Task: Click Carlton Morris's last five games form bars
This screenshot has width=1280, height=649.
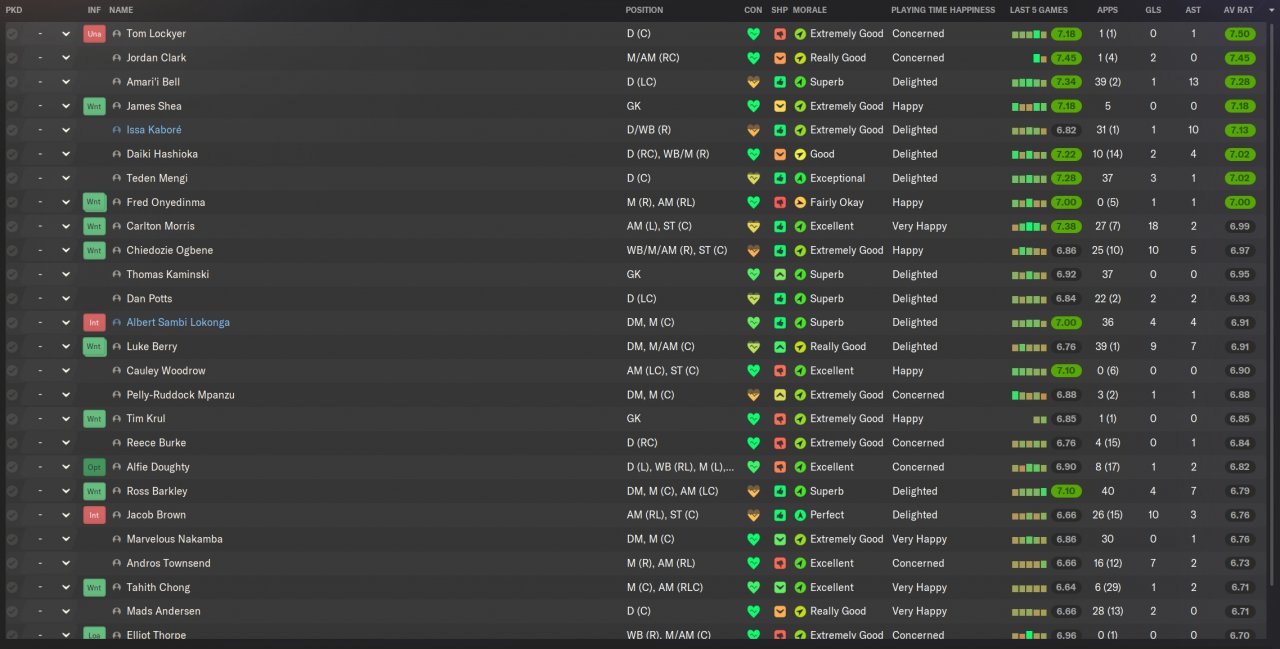Action: click(1029, 226)
